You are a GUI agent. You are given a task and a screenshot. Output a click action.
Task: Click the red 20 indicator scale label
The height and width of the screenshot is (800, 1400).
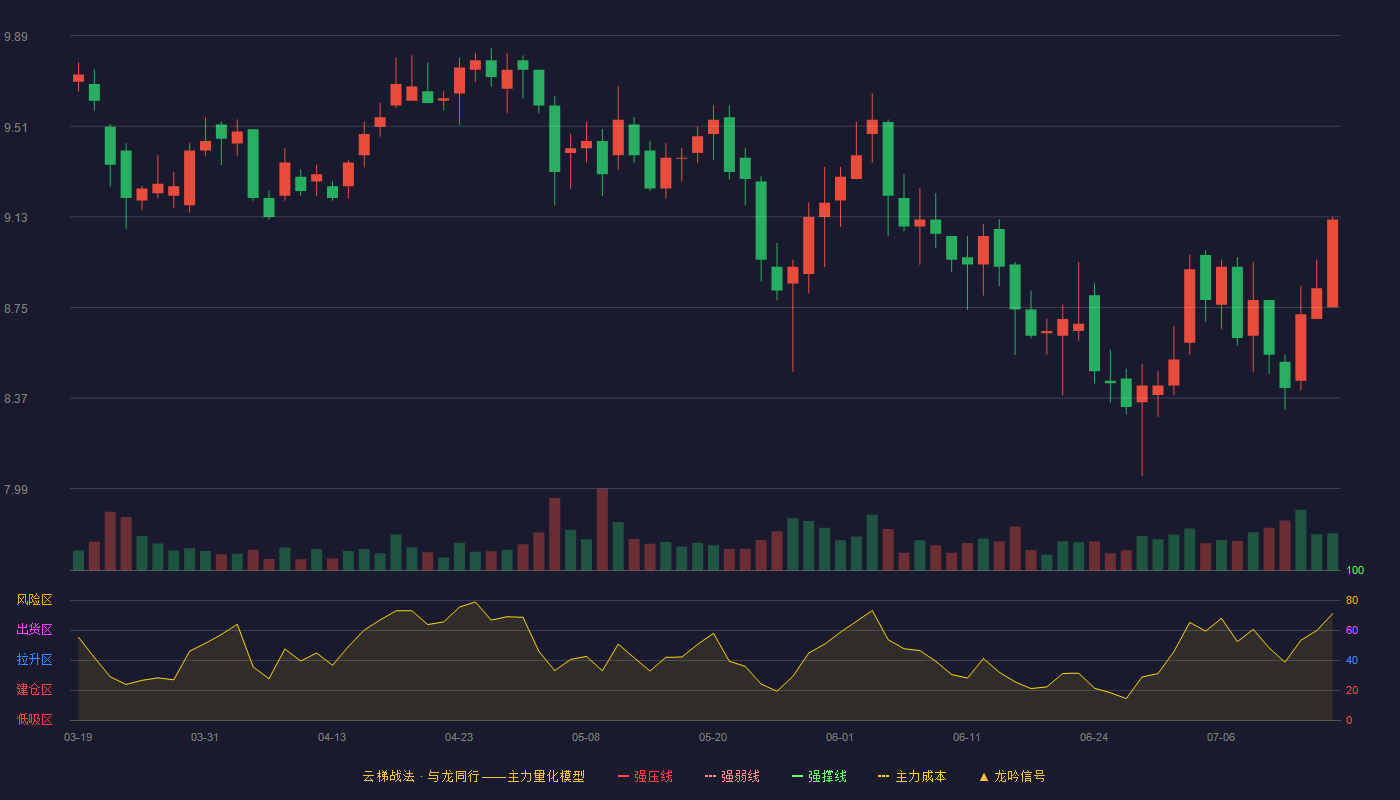(x=1352, y=690)
